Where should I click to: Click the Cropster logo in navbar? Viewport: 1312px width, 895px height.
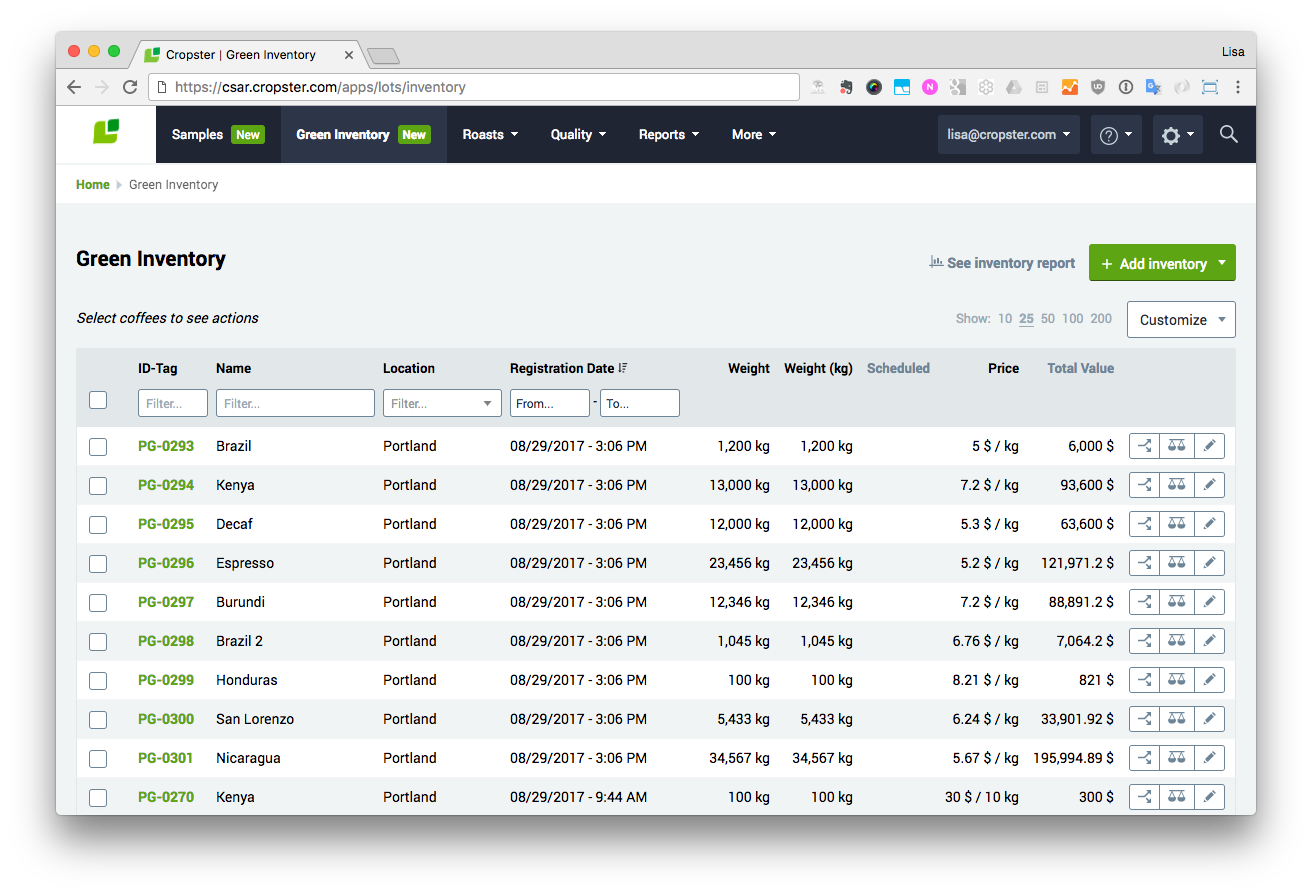[x=106, y=133]
